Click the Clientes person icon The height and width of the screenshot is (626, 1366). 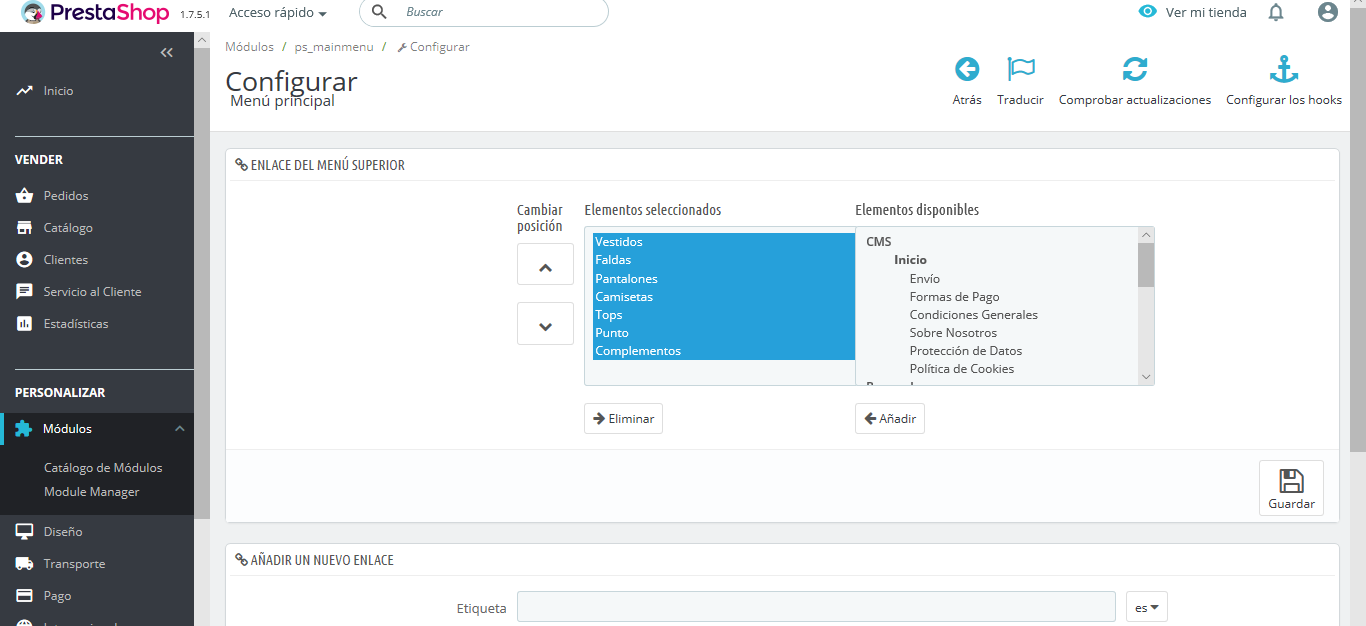click(x=25, y=259)
